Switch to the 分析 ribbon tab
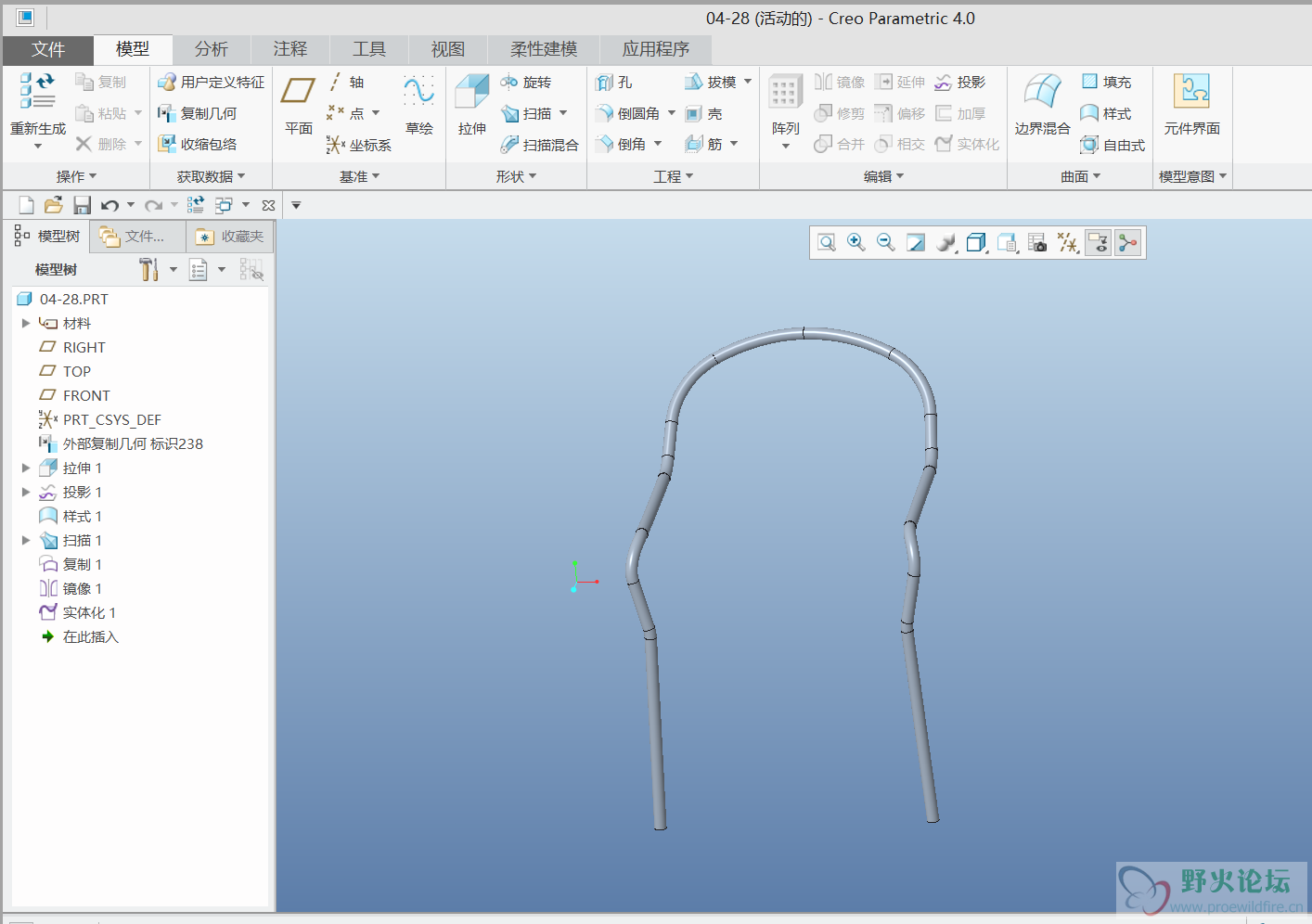Screen dimensions: 1312x924 (212, 49)
